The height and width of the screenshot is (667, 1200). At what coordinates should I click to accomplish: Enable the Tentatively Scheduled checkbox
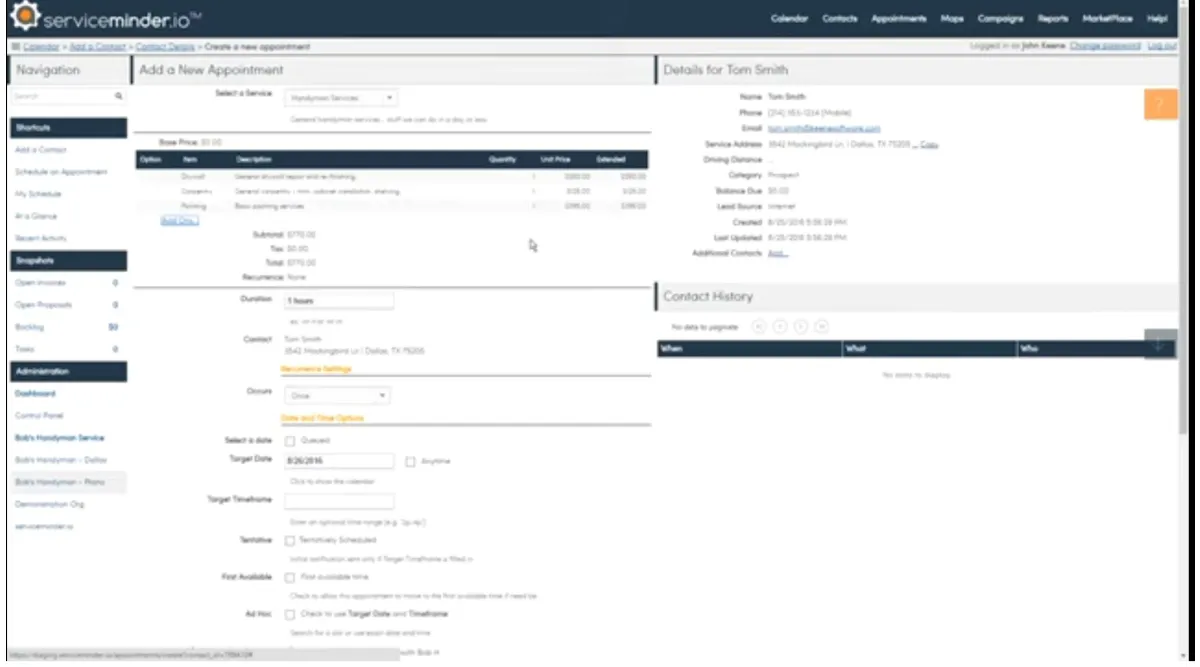[x=291, y=540]
